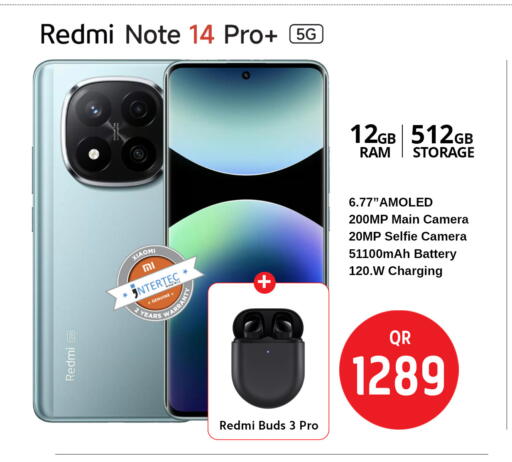Image resolution: width=512 pixels, height=462 pixels.
Task: Click the 120.W Charging spec line
Action: (395, 271)
